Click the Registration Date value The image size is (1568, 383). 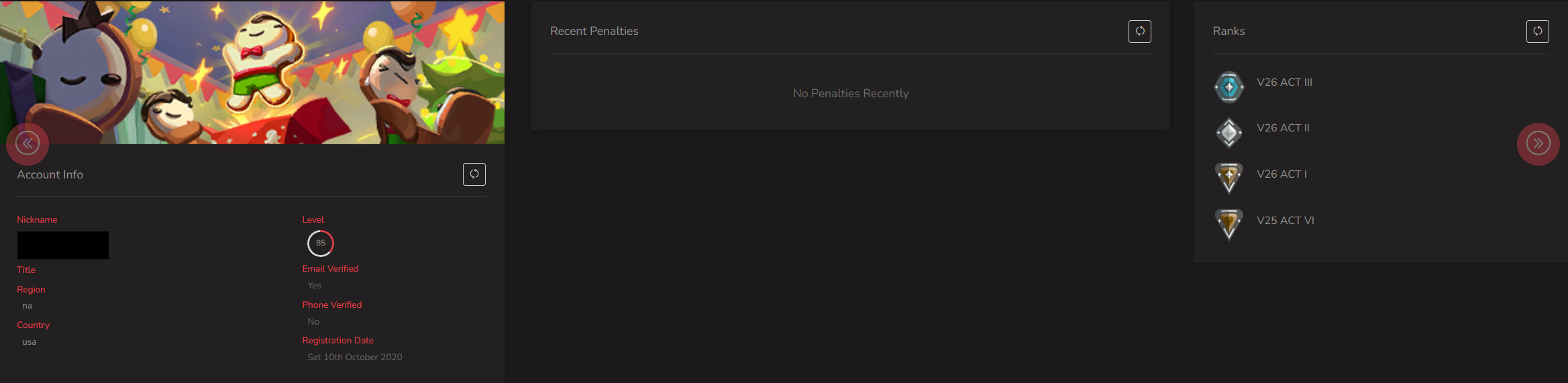(x=355, y=358)
